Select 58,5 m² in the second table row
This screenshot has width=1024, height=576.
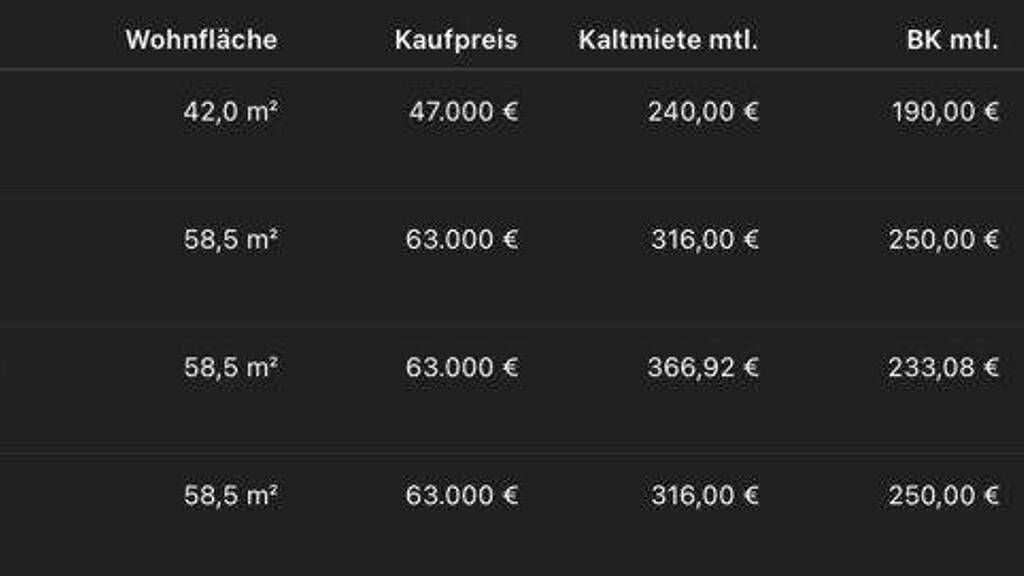[x=230, y=239]
